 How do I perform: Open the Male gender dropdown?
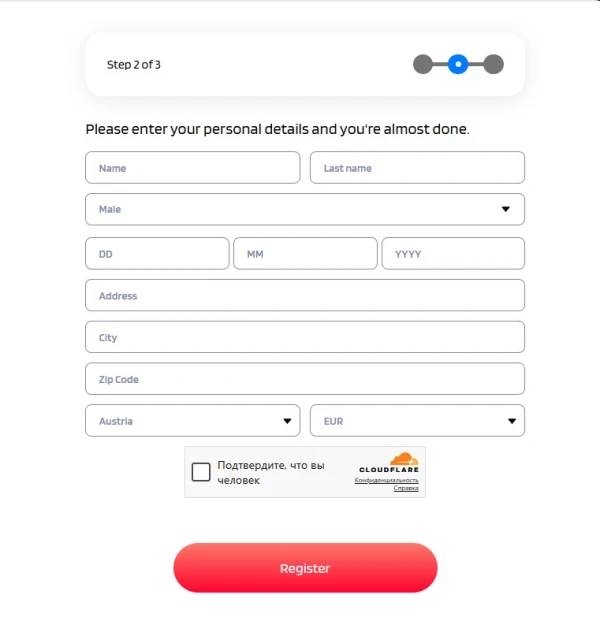305,210
